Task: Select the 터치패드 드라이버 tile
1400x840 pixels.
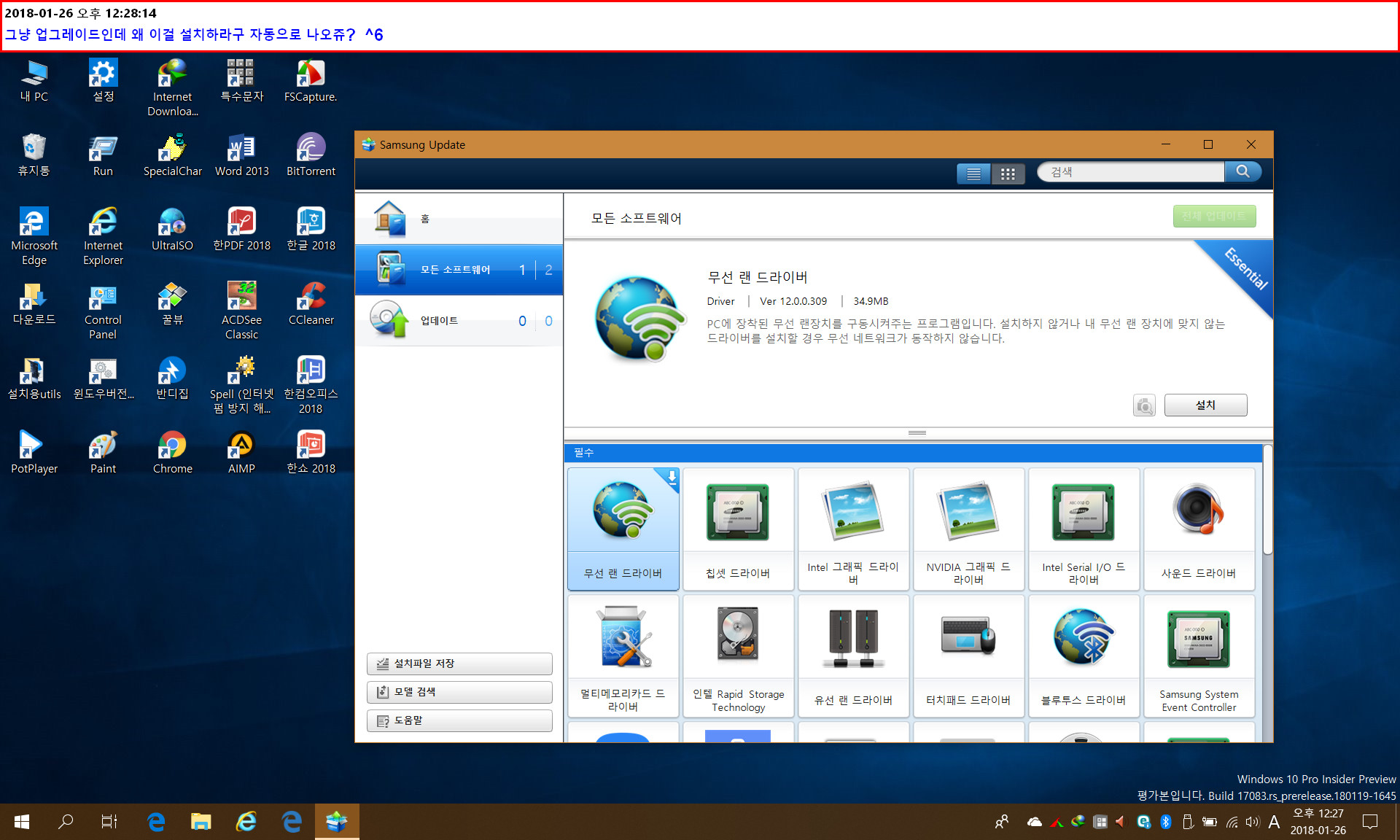Action: pos(968,656)
